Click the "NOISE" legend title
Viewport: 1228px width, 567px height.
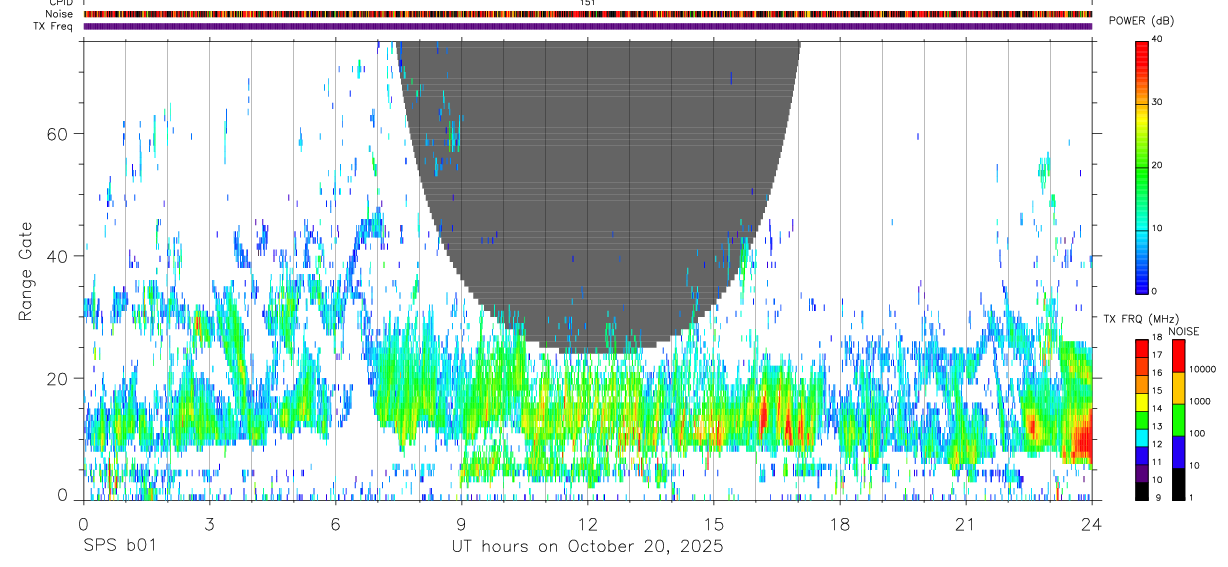pos(1184,331)
